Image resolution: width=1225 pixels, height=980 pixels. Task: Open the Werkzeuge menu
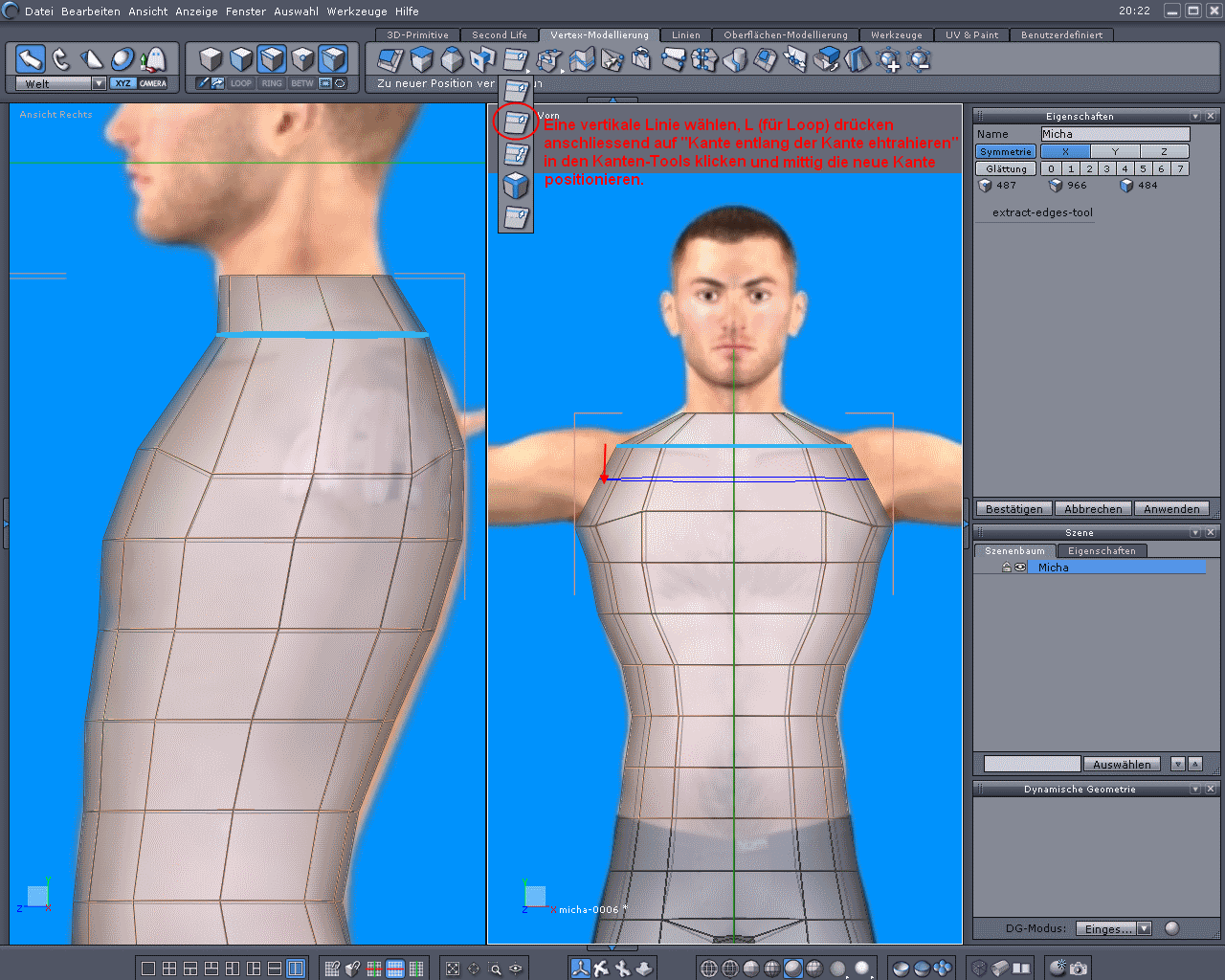358,11
